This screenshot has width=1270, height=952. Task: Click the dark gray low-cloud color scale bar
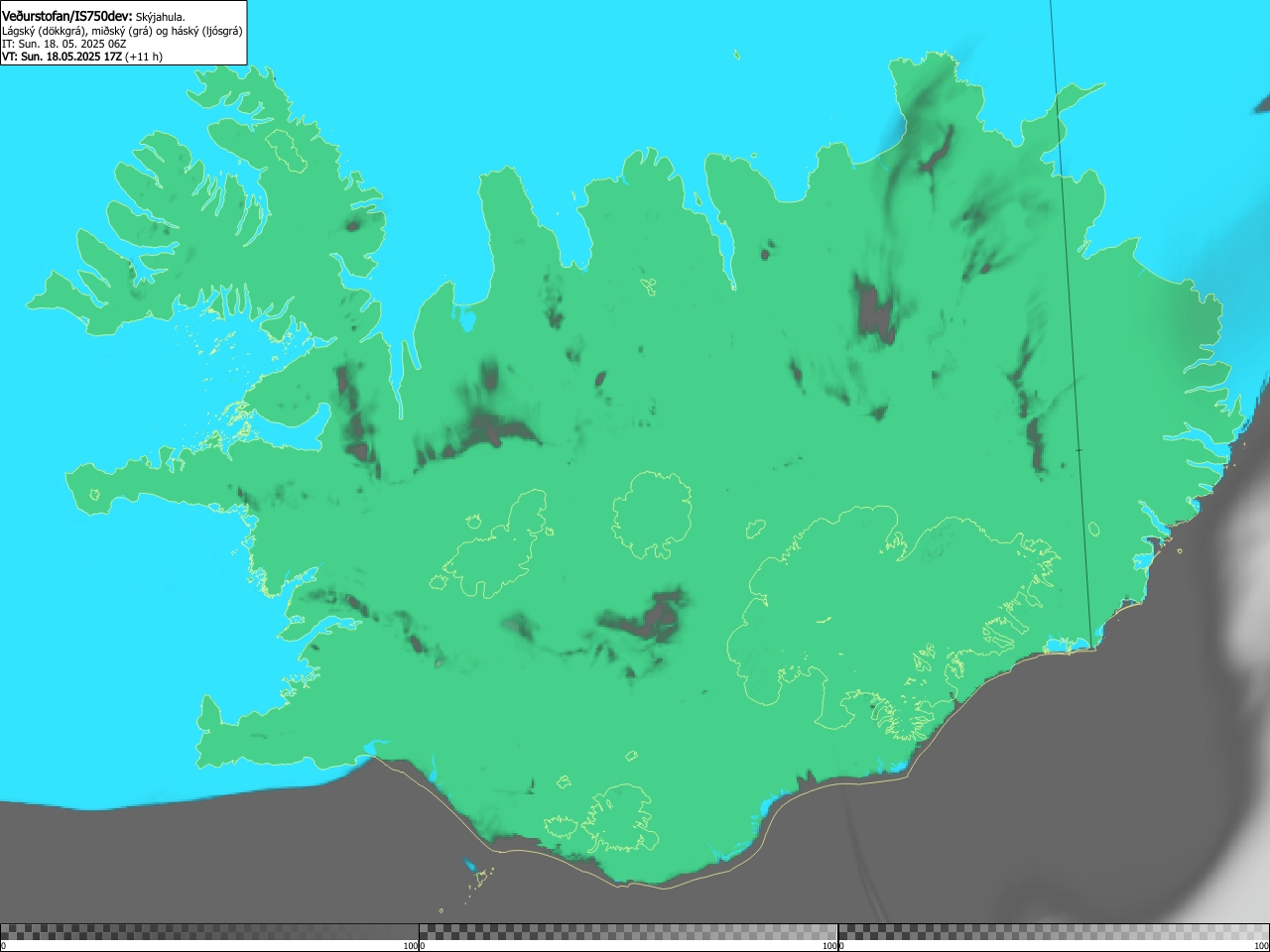(x=209, y=931)
